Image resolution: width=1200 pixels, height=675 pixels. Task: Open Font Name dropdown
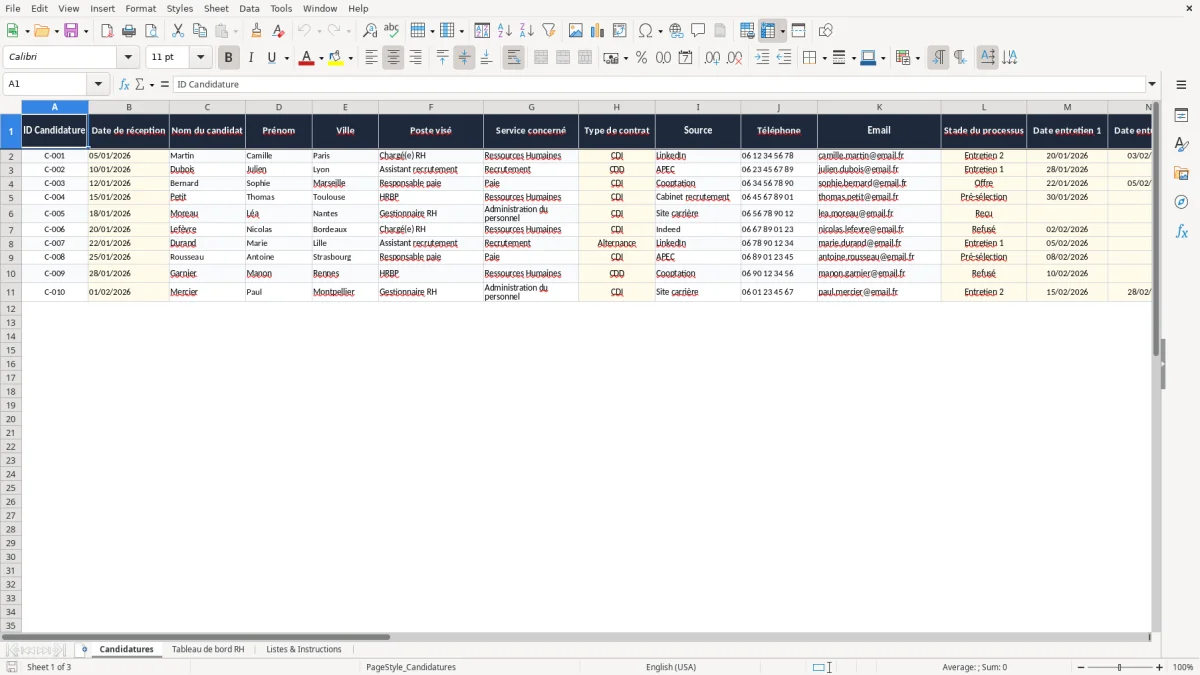pos(128,58)
